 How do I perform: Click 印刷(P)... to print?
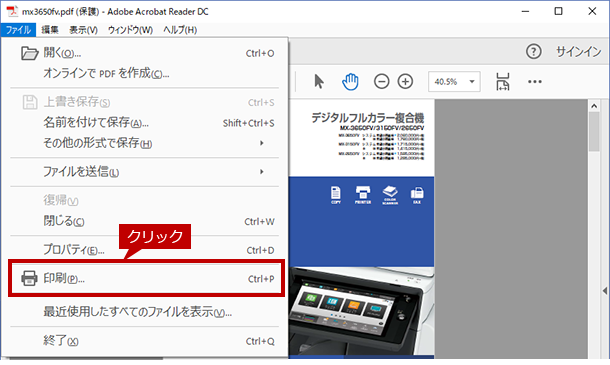pos(146,279)
